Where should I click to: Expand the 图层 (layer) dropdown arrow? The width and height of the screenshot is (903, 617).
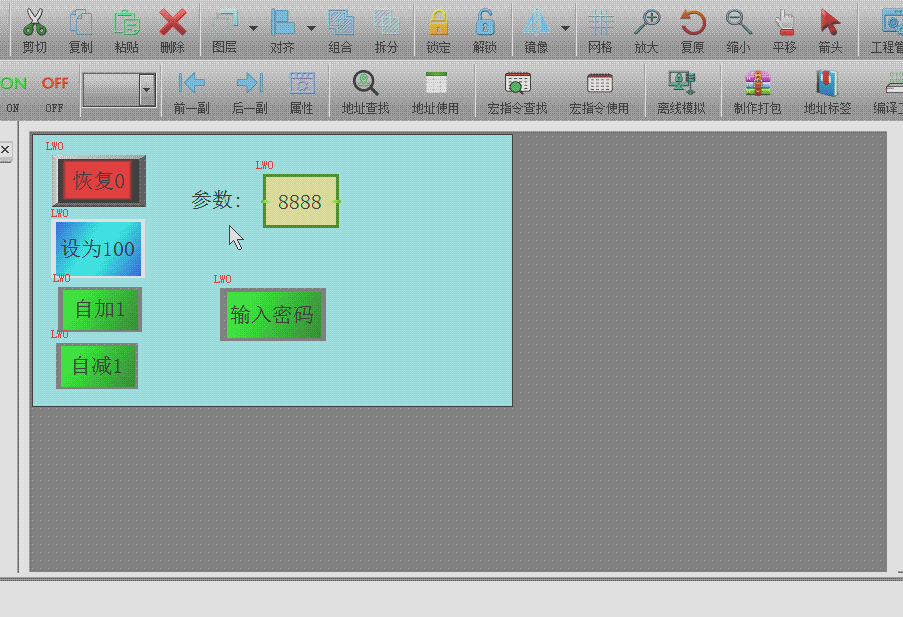click(253, 28)
